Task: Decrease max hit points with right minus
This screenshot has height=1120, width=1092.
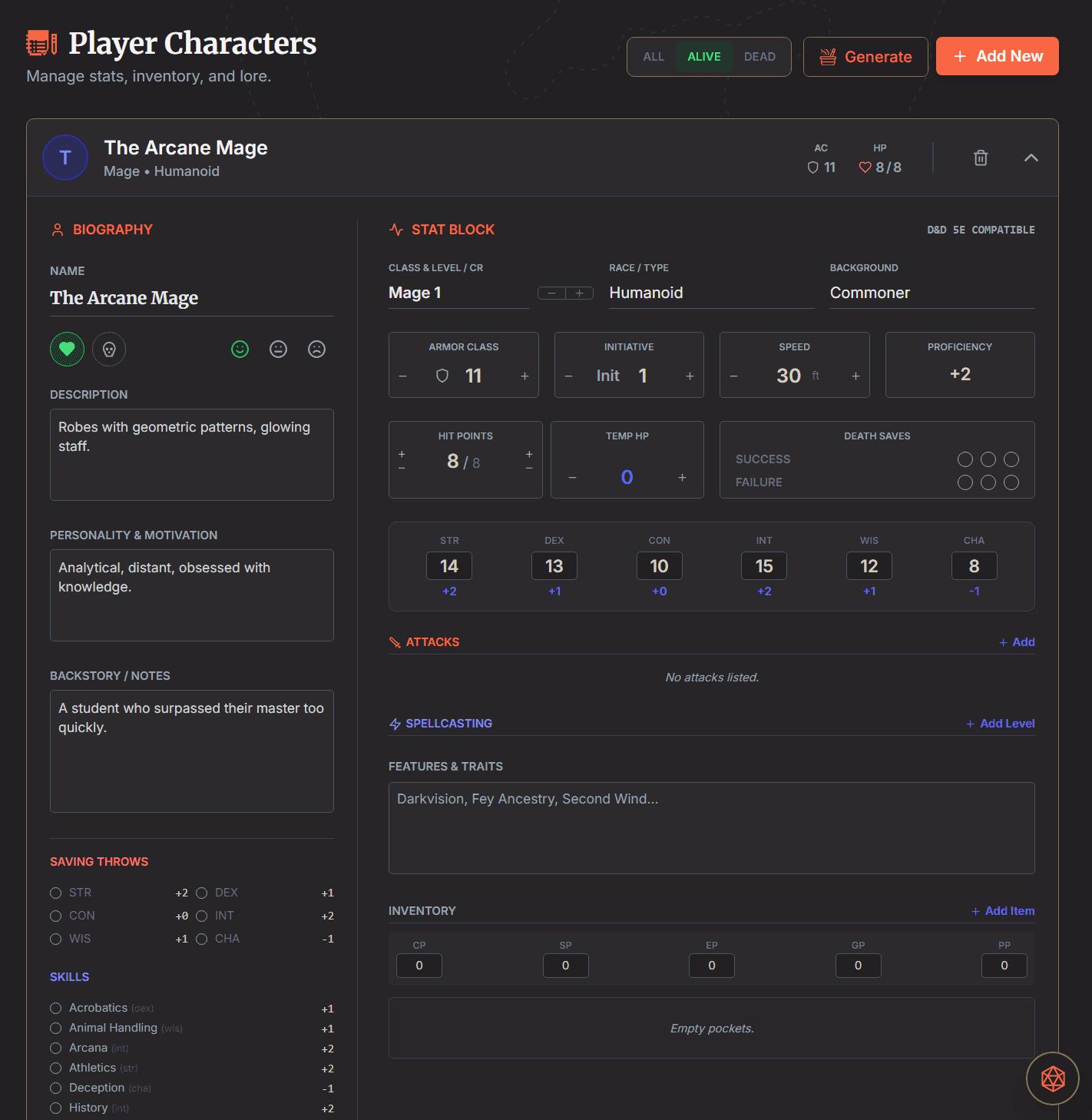Action: (x=529, y=468)
